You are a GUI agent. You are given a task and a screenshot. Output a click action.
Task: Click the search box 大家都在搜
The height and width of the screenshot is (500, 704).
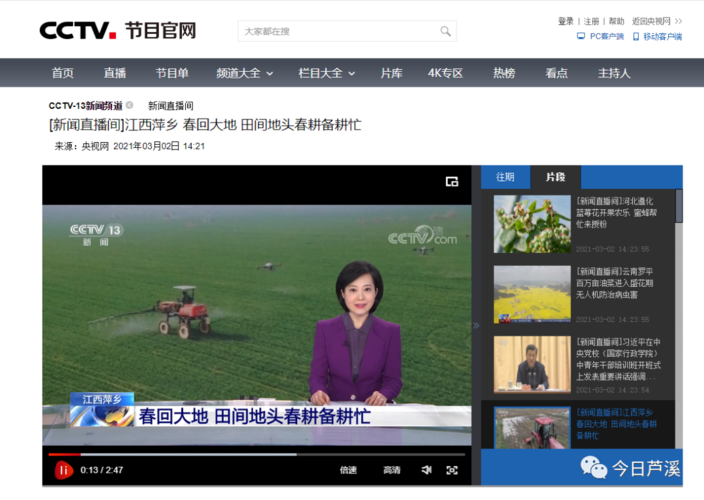click(x=335, y=31)
